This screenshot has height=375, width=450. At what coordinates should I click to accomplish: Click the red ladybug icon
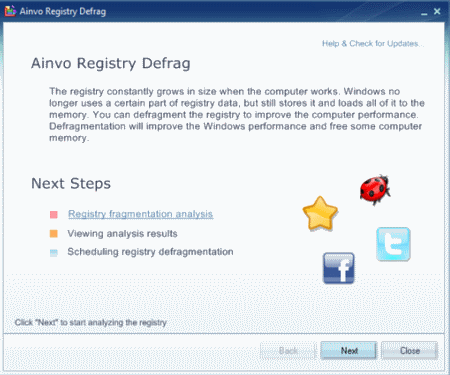coord(375,189)
